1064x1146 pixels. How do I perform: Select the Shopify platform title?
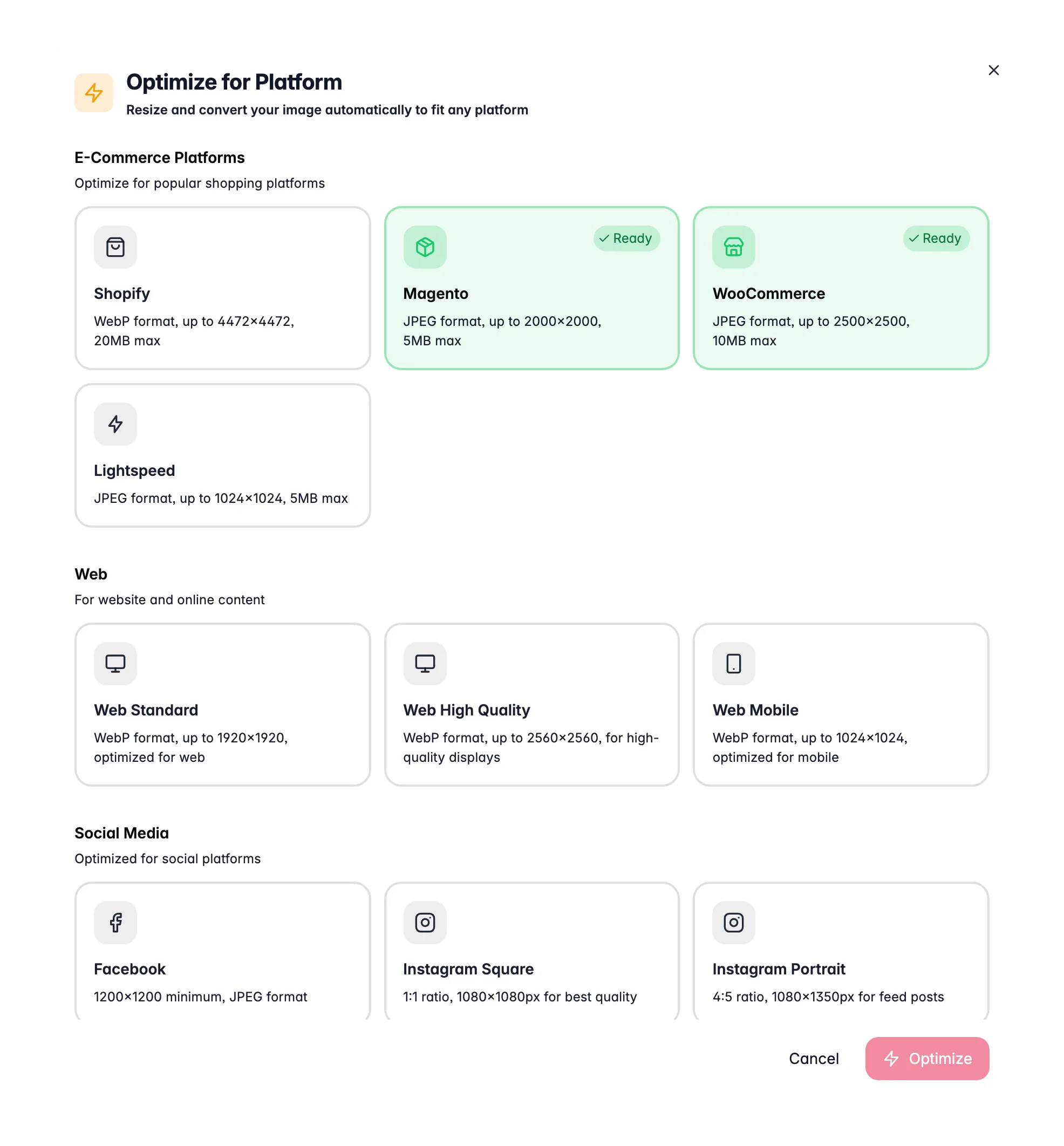pyautogui.click(x=122, y=294)
